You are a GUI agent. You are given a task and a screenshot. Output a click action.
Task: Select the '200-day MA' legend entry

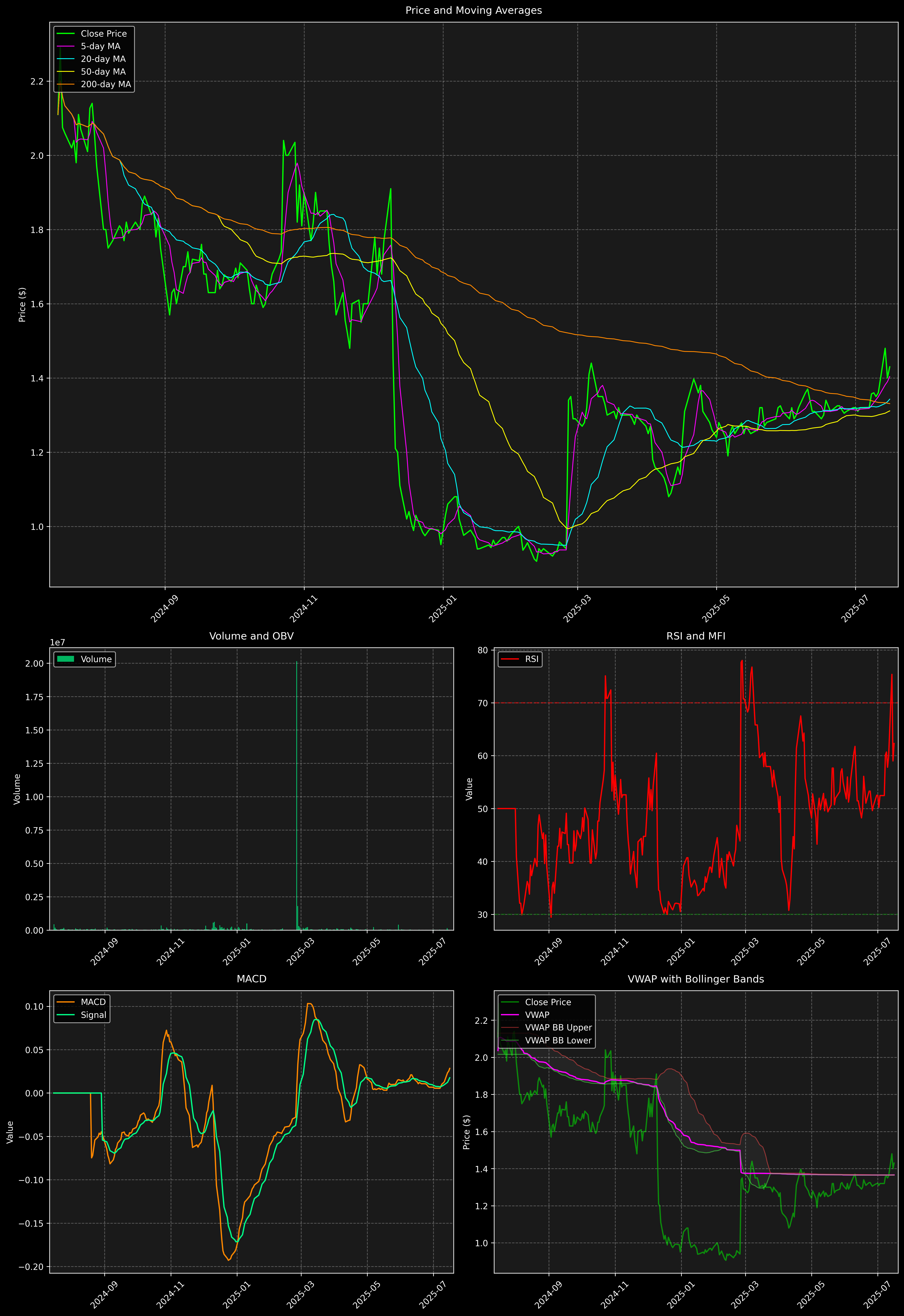click(x=94, y=84)
